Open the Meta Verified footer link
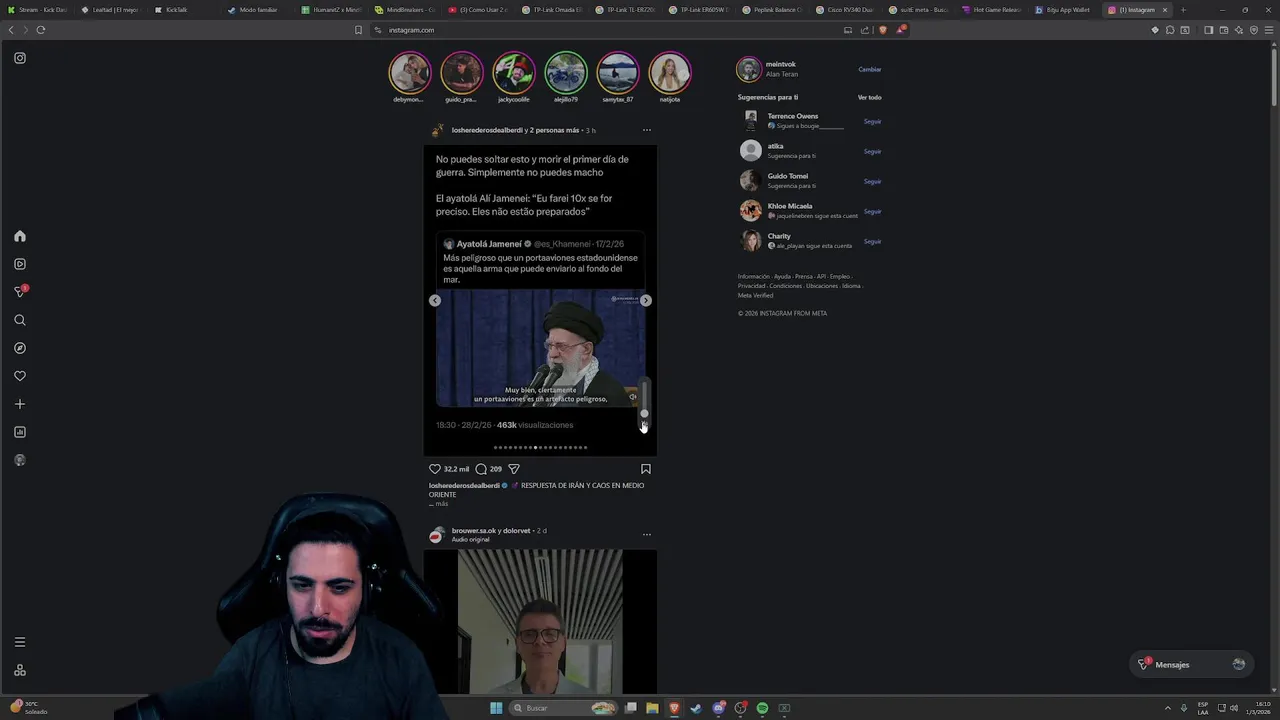The image size is (1280, 720). tap(755, 295)
